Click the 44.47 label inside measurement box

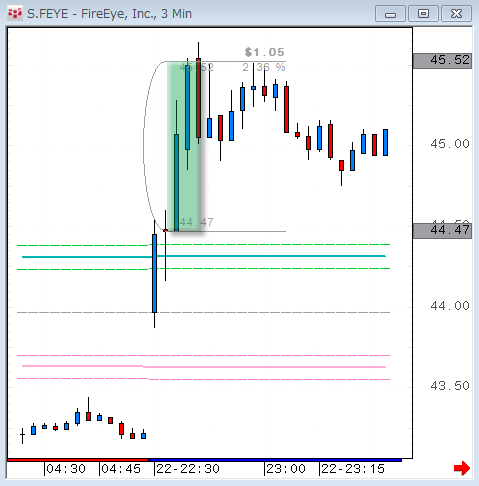pos(196,222)
